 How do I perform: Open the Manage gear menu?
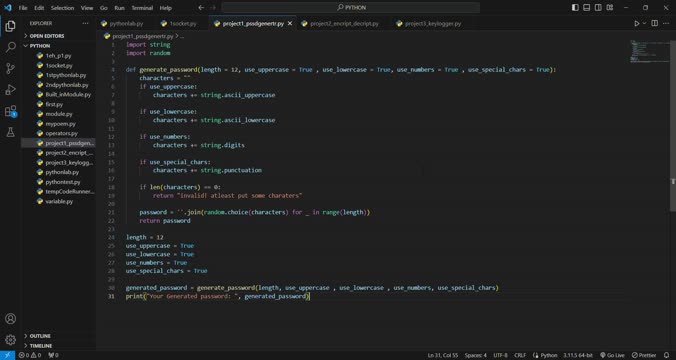[10, 340]
